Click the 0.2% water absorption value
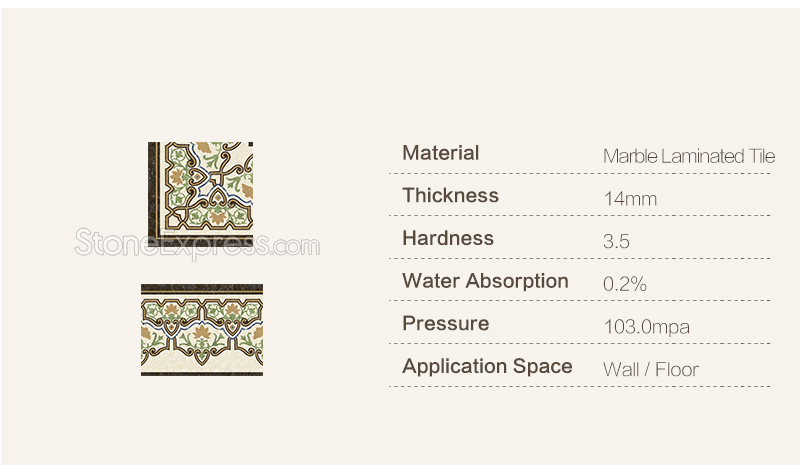800x476 pixels. click(x=624, y=284)
